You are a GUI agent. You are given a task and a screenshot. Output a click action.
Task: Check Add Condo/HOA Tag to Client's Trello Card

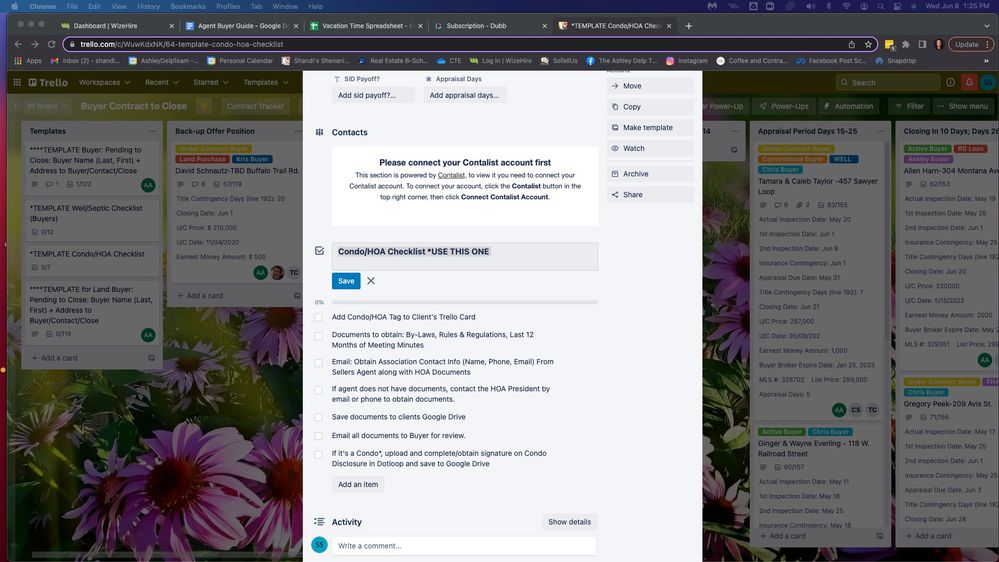tap(319, 317)
